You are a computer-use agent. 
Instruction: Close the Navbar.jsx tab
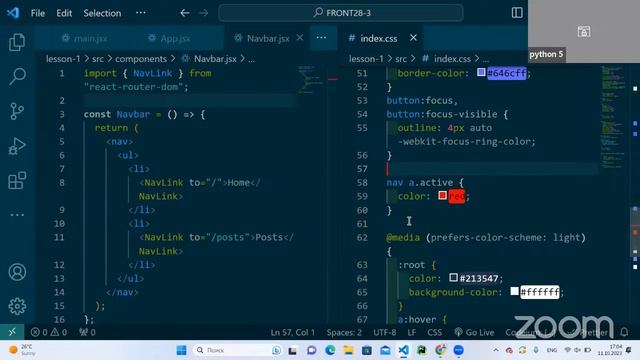click(300, 38)
